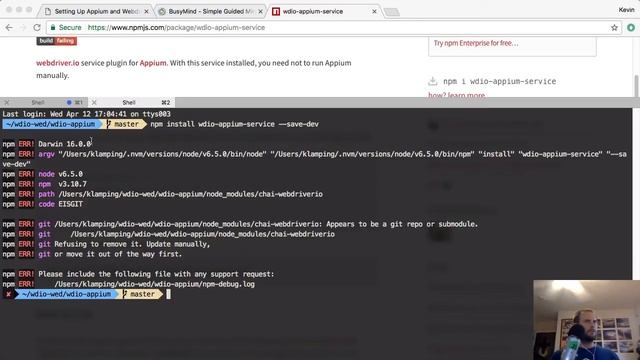
Task: Click the webcam video overlay
Action: tap(587, 320)
